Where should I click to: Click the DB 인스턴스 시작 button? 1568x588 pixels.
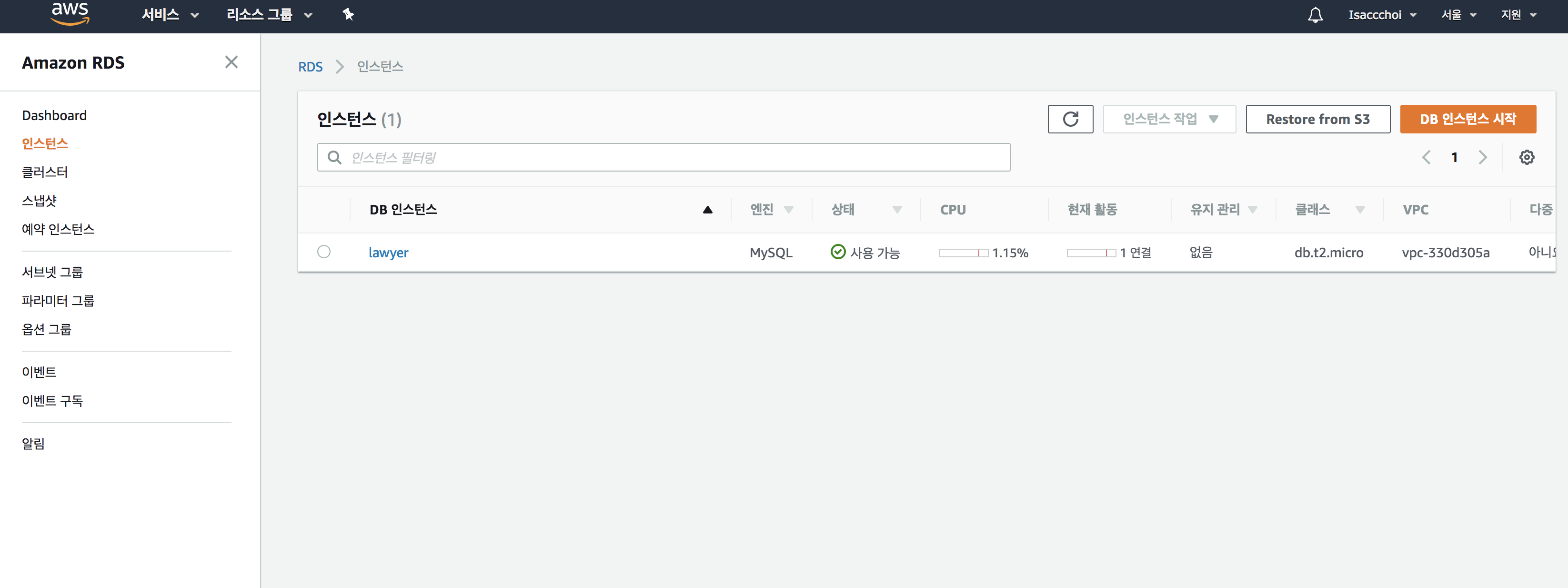point(1467,119)
